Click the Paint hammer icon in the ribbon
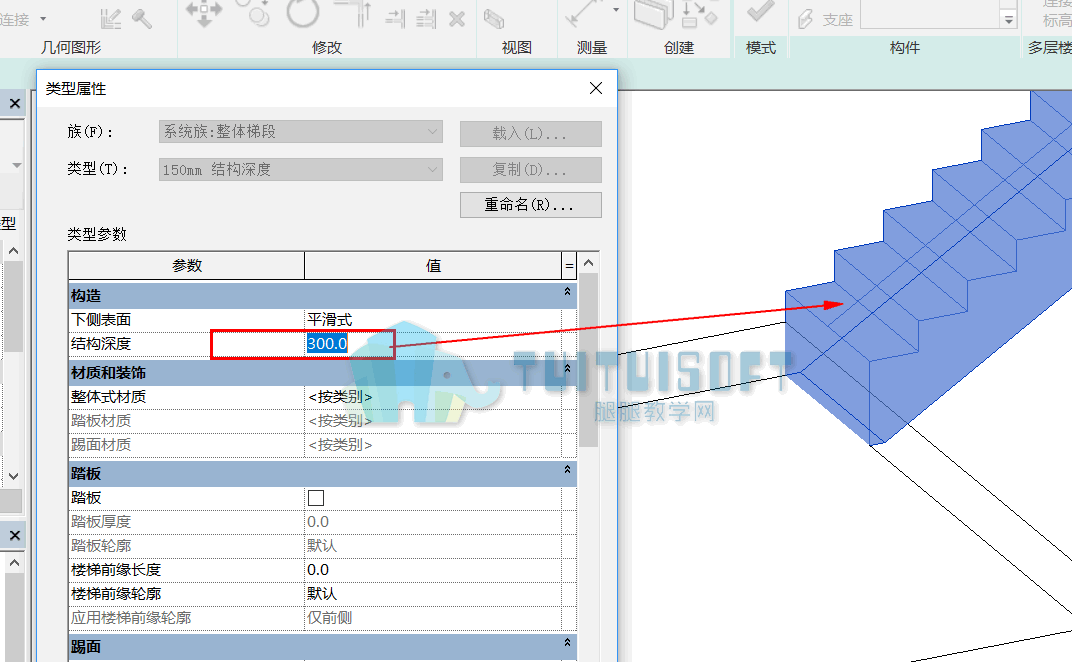Screen dimensions: 1072x662 142,18
